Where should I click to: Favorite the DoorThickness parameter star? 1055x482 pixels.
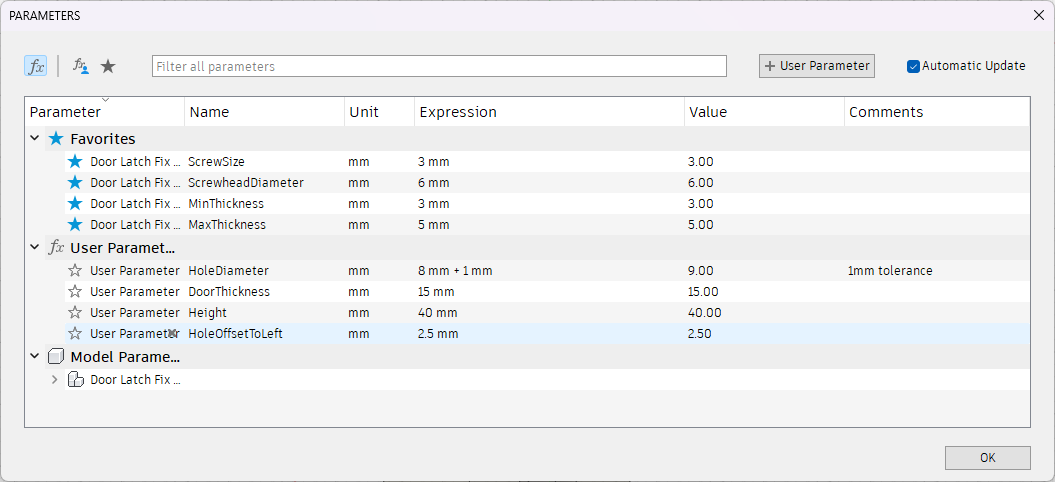[75, 291]
